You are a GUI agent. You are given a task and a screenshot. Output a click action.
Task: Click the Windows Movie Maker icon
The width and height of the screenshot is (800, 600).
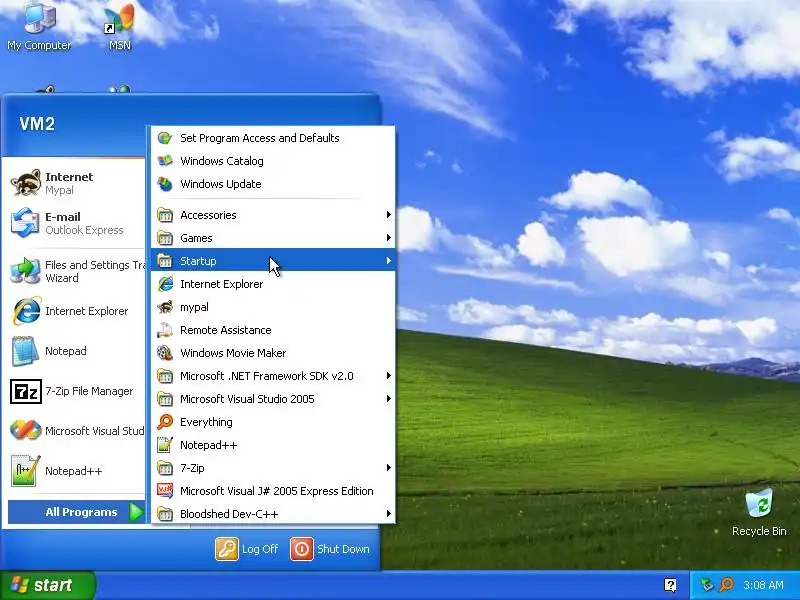(165, 353)
